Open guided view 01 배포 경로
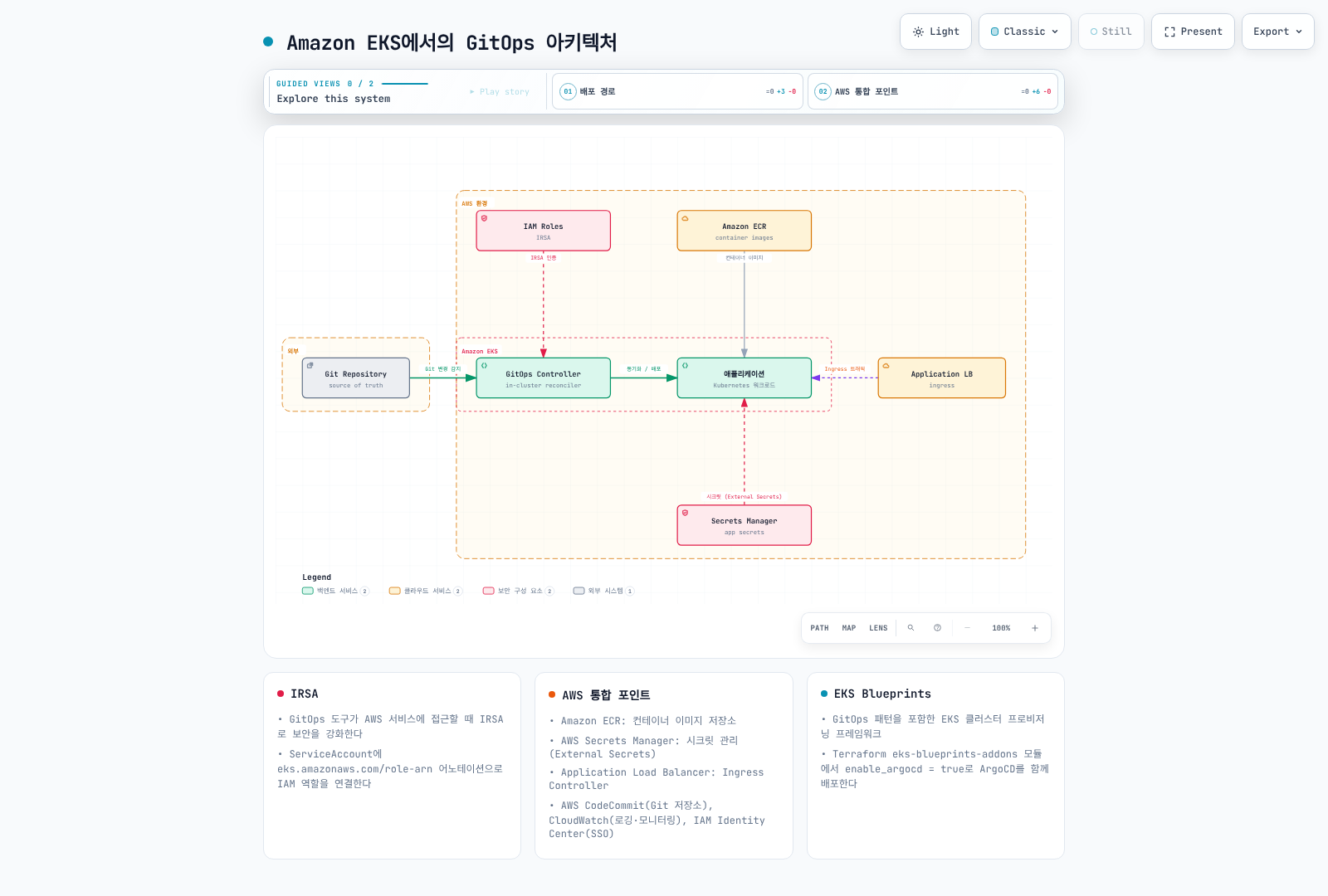 click(x=677, y=91)
